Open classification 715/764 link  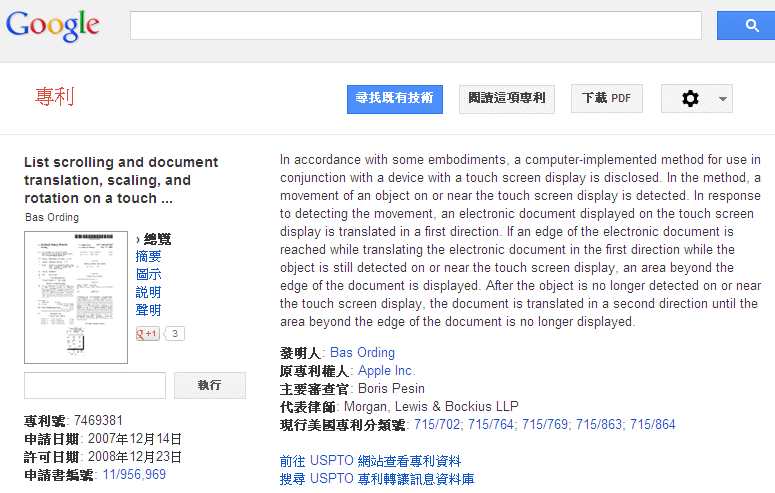(x=491, y=424)
